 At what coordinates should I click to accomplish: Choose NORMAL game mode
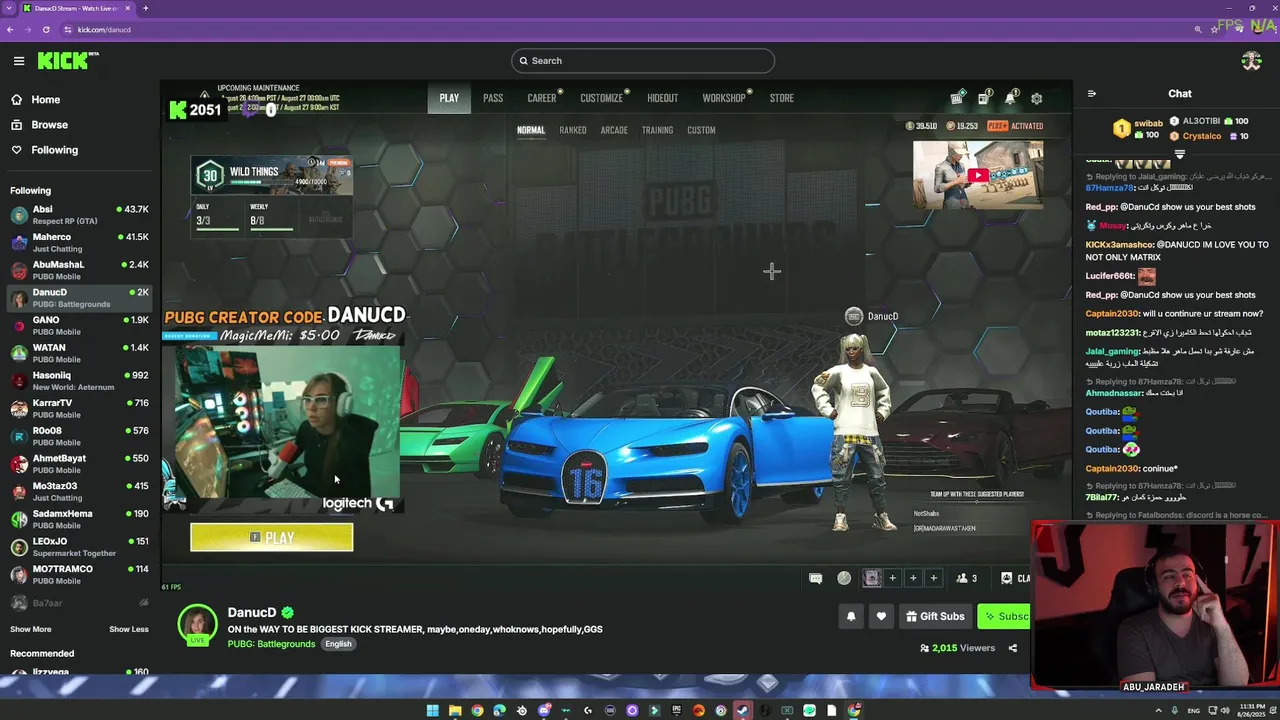click(531, 130)
